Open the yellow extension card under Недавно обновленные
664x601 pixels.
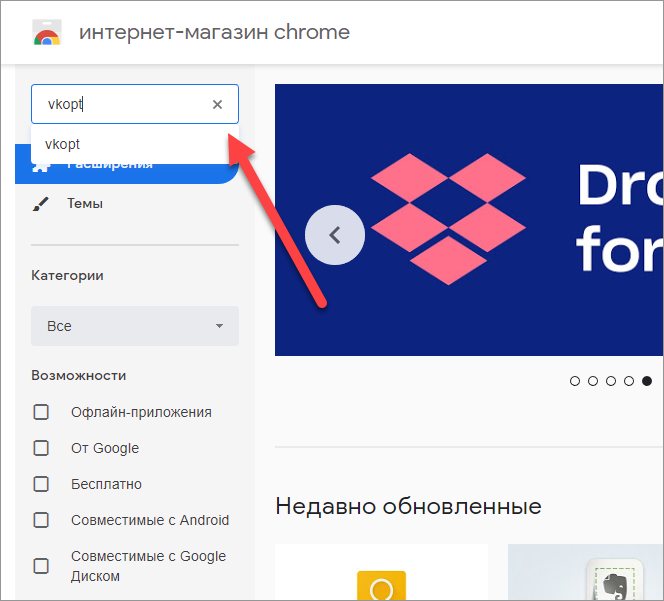point(381,572)
